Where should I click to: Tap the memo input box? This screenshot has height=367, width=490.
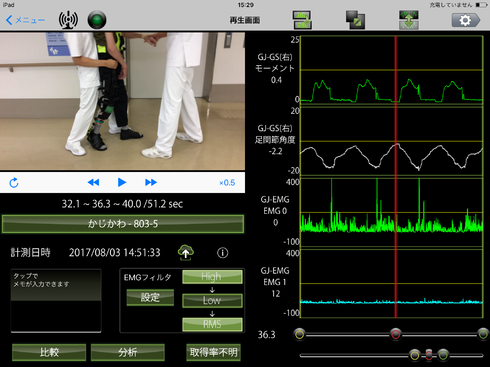pyautogui.click(x=56, y=301)
